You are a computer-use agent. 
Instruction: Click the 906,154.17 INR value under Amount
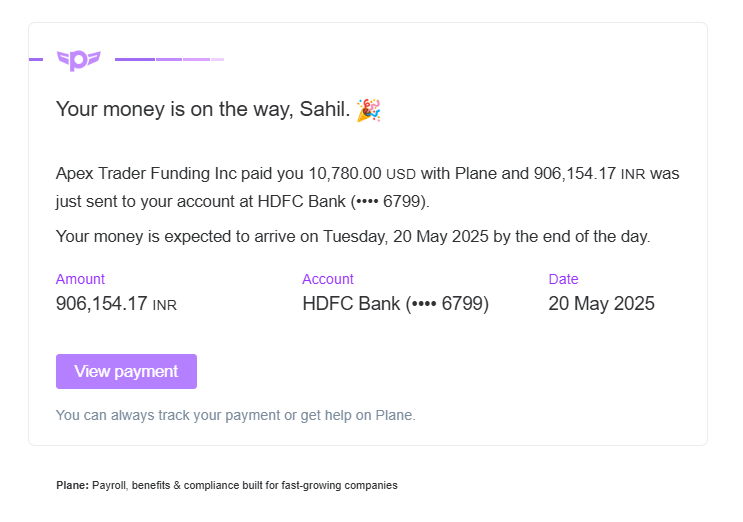point(116,304)
